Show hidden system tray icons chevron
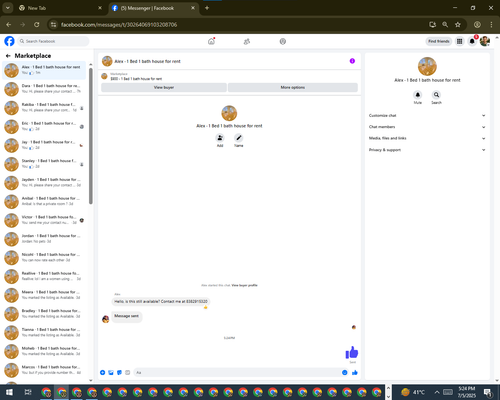This screenshot has height=400, width=500. pos(437,392)
